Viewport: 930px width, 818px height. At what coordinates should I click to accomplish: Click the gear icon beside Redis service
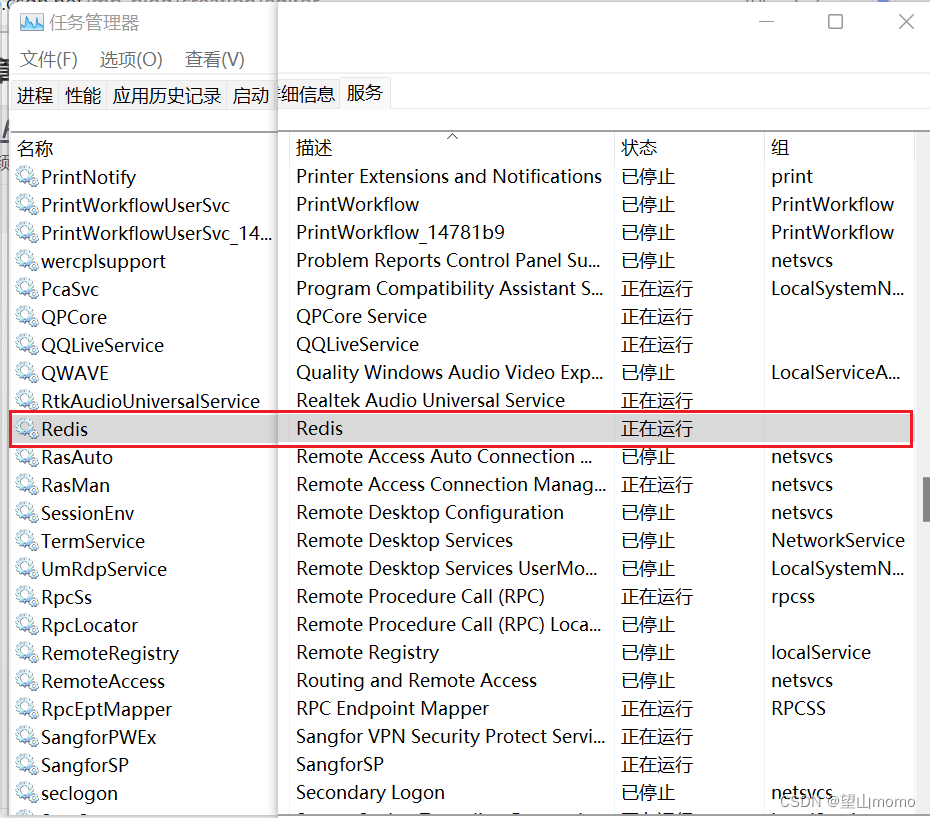(x=27, y=428)
